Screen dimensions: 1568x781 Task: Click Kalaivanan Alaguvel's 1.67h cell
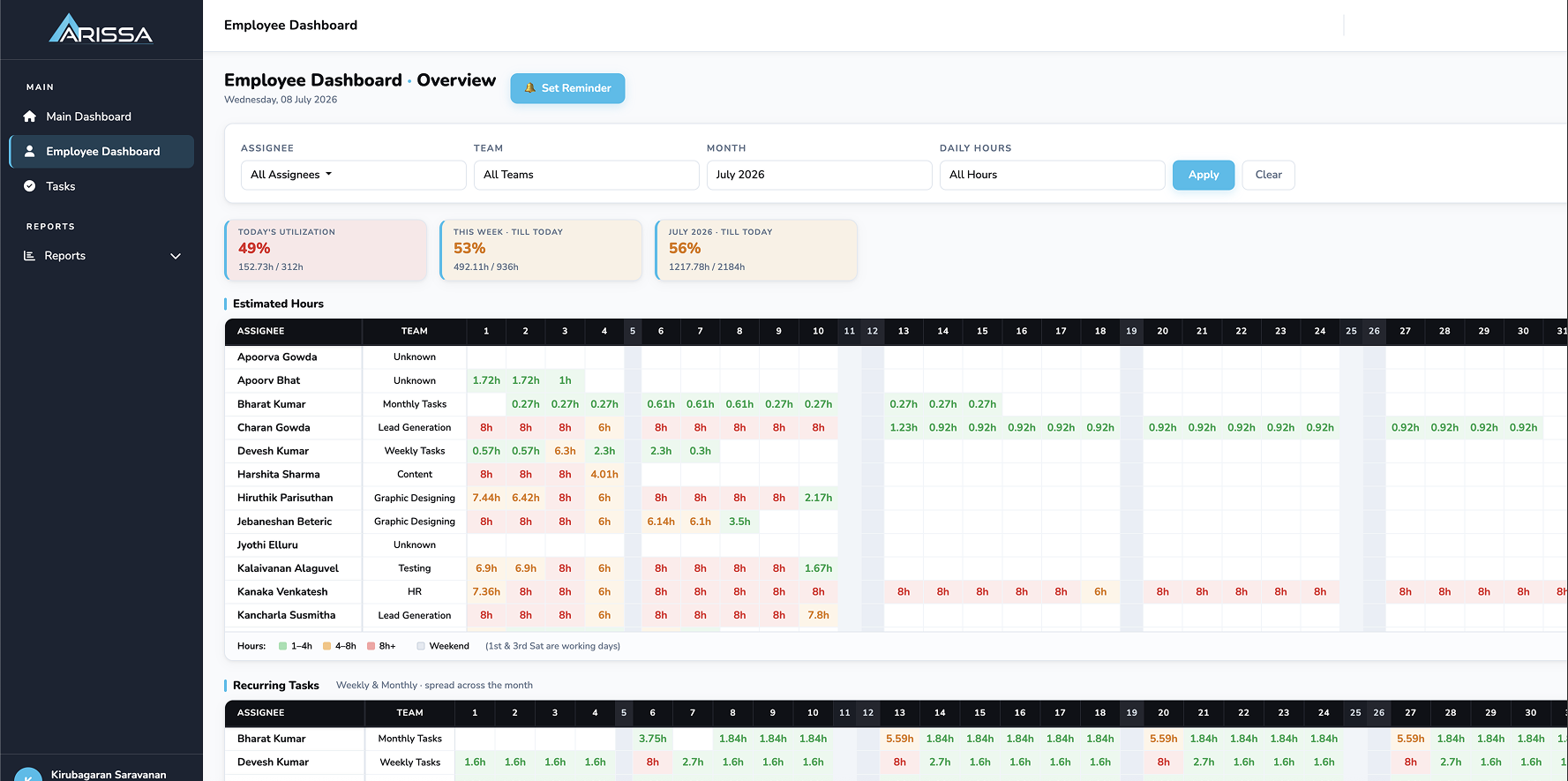tap(818, 568)
